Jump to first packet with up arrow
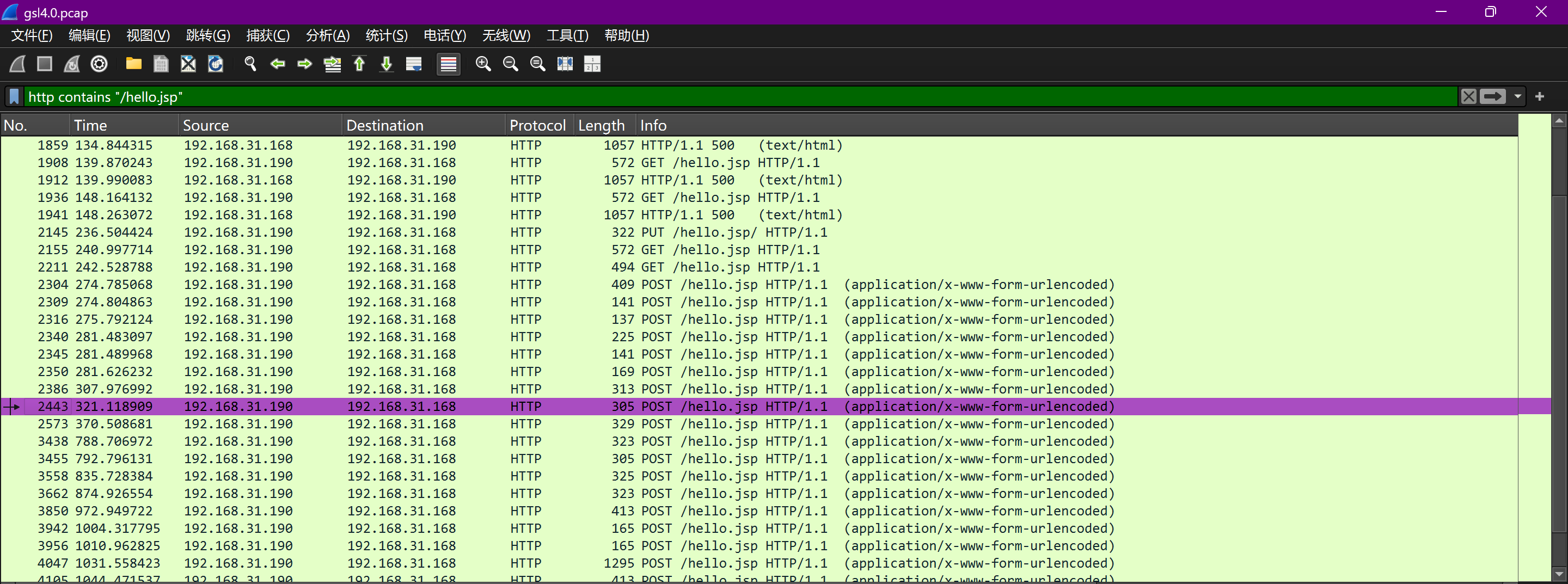Image resolution: width=1568 pixels, height=584 pixels. tap(359, 64)
